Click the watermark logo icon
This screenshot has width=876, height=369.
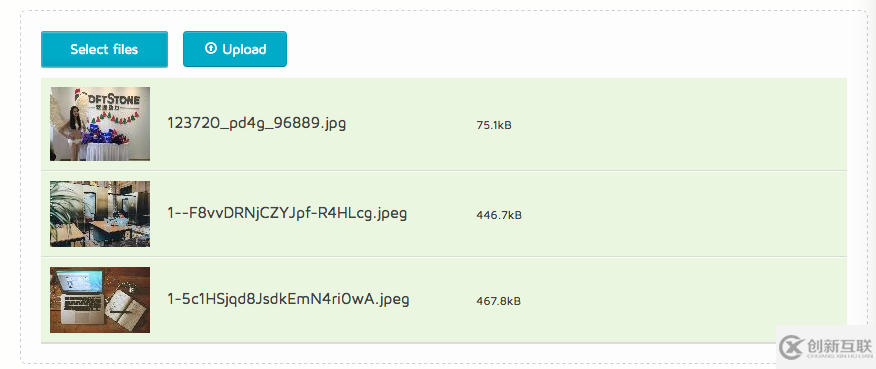pos(792,347)
